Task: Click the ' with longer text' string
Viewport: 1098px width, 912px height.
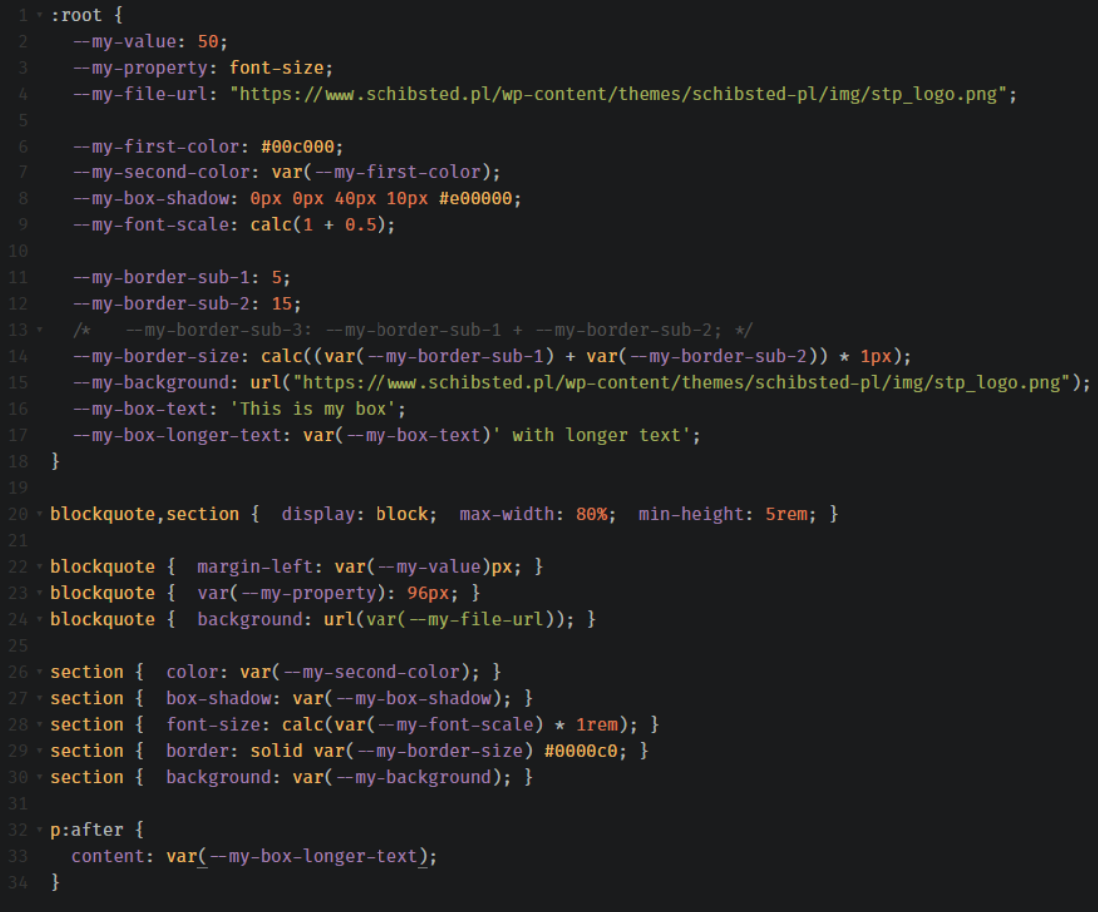Action: tap(591, 435)
